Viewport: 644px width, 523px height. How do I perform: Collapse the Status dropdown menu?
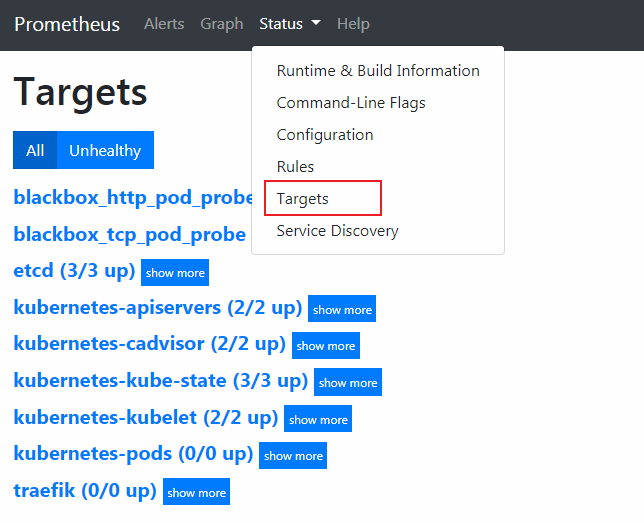(x=290, y=24)
